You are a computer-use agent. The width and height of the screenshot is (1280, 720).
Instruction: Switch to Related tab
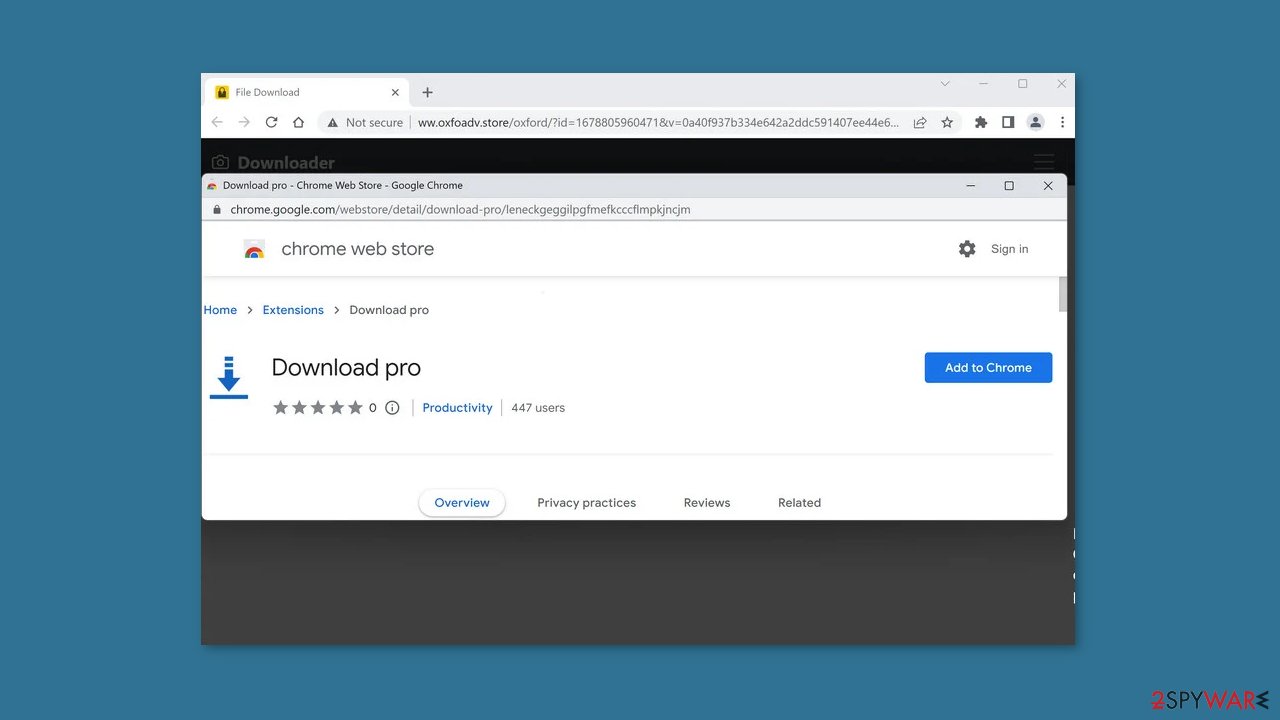799,503
